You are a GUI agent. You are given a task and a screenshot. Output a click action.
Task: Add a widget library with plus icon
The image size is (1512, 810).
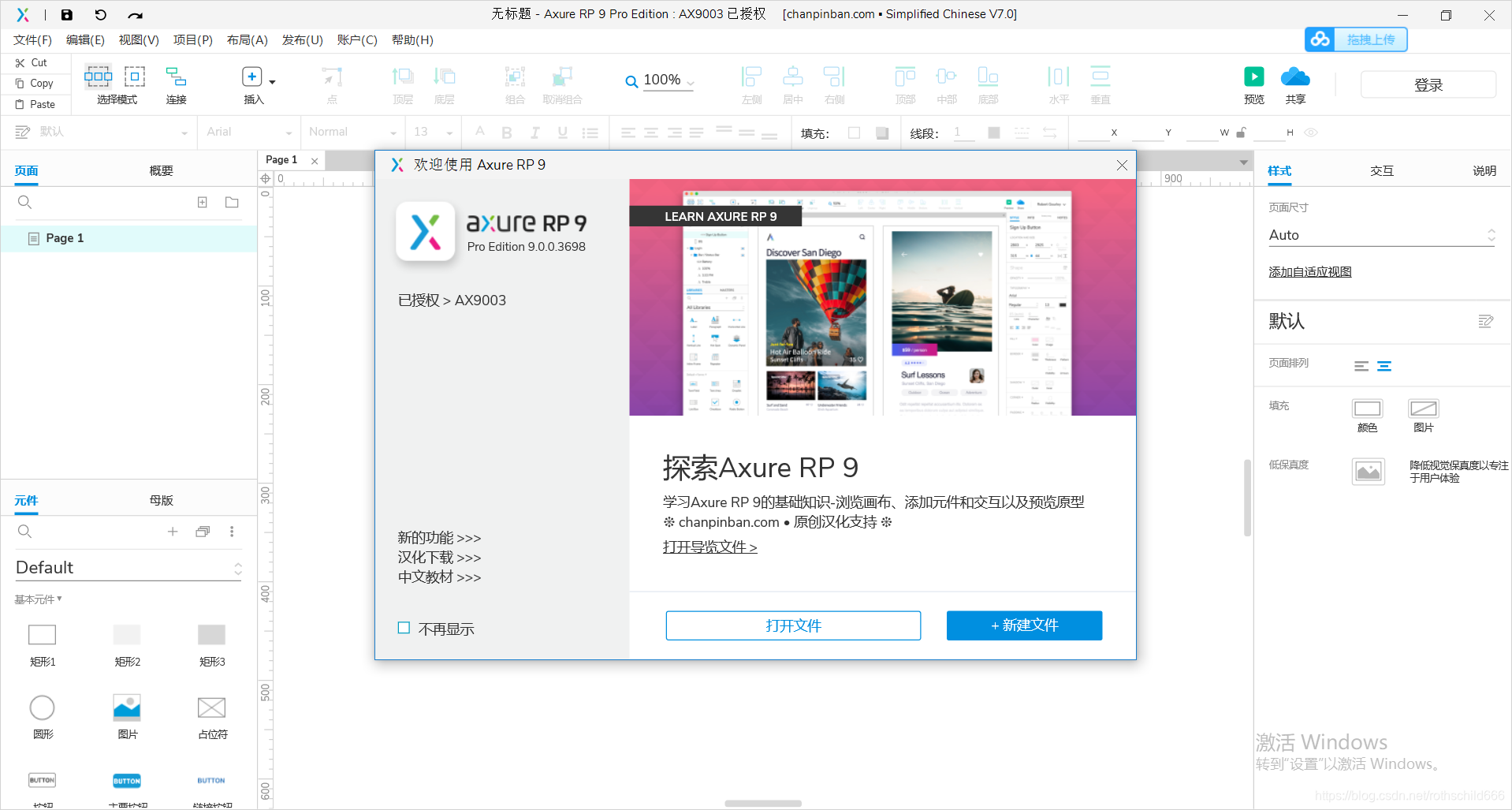[173, 532]
